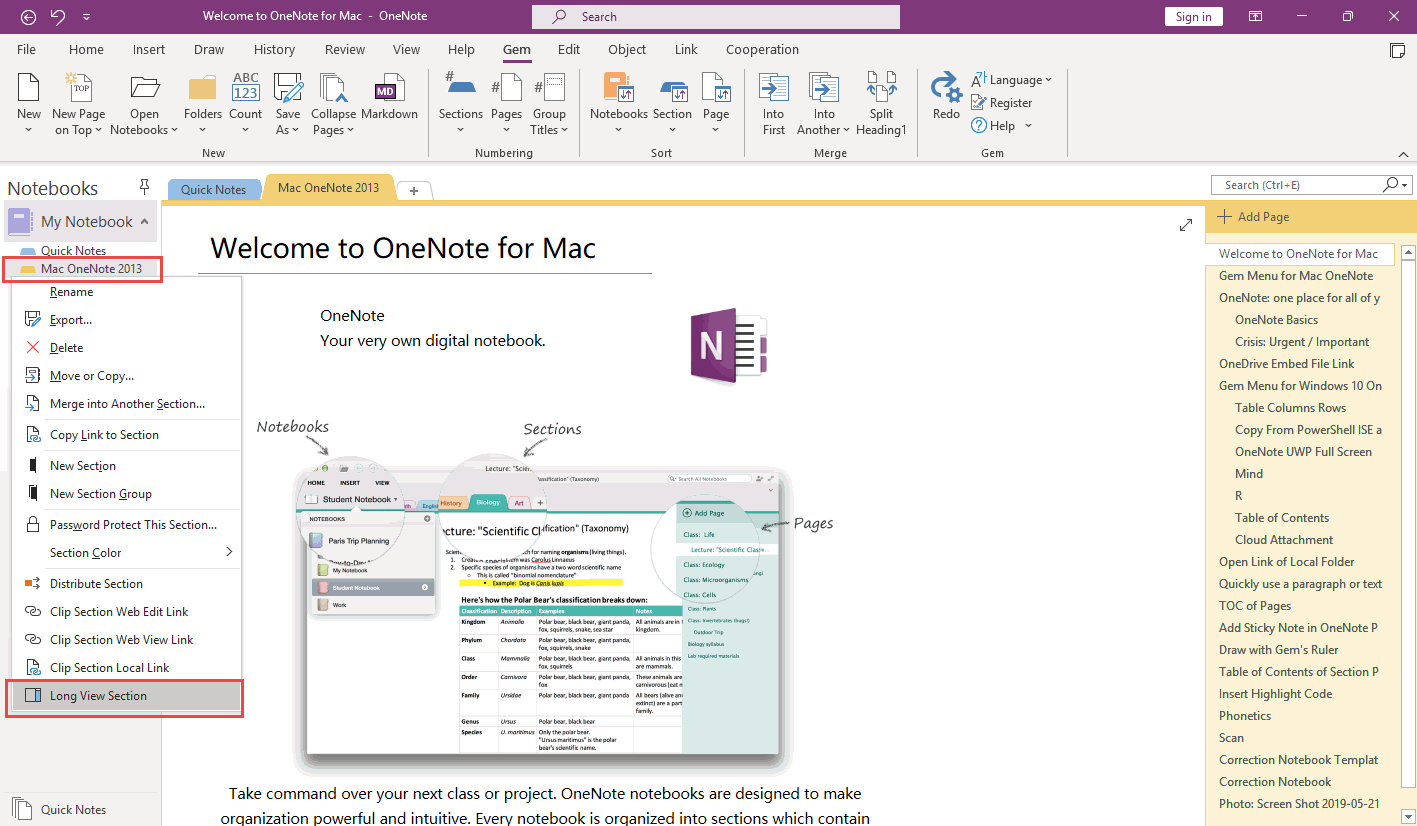Toggle the Notebooks pane pin
The width and height of the screenshot is (1417, 826).
[144, 186]
